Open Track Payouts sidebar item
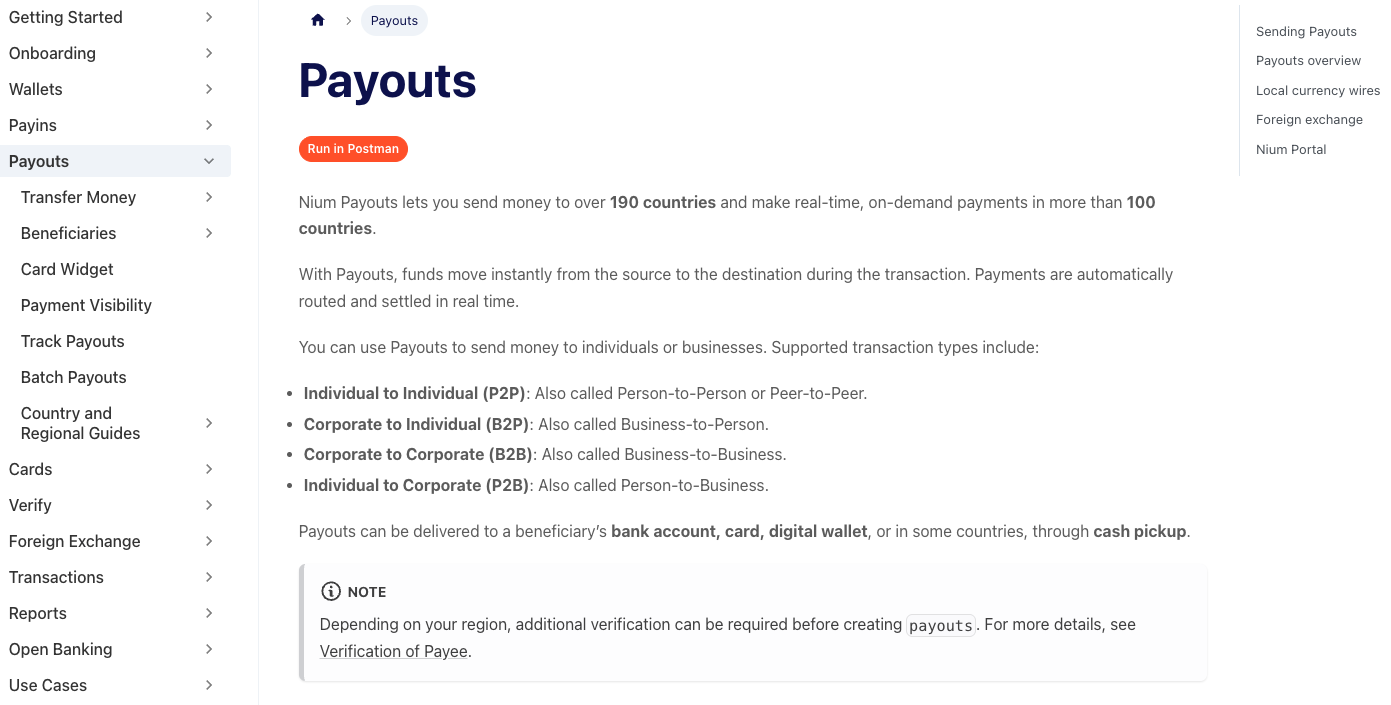The image size is (1391, 705). 73,341
